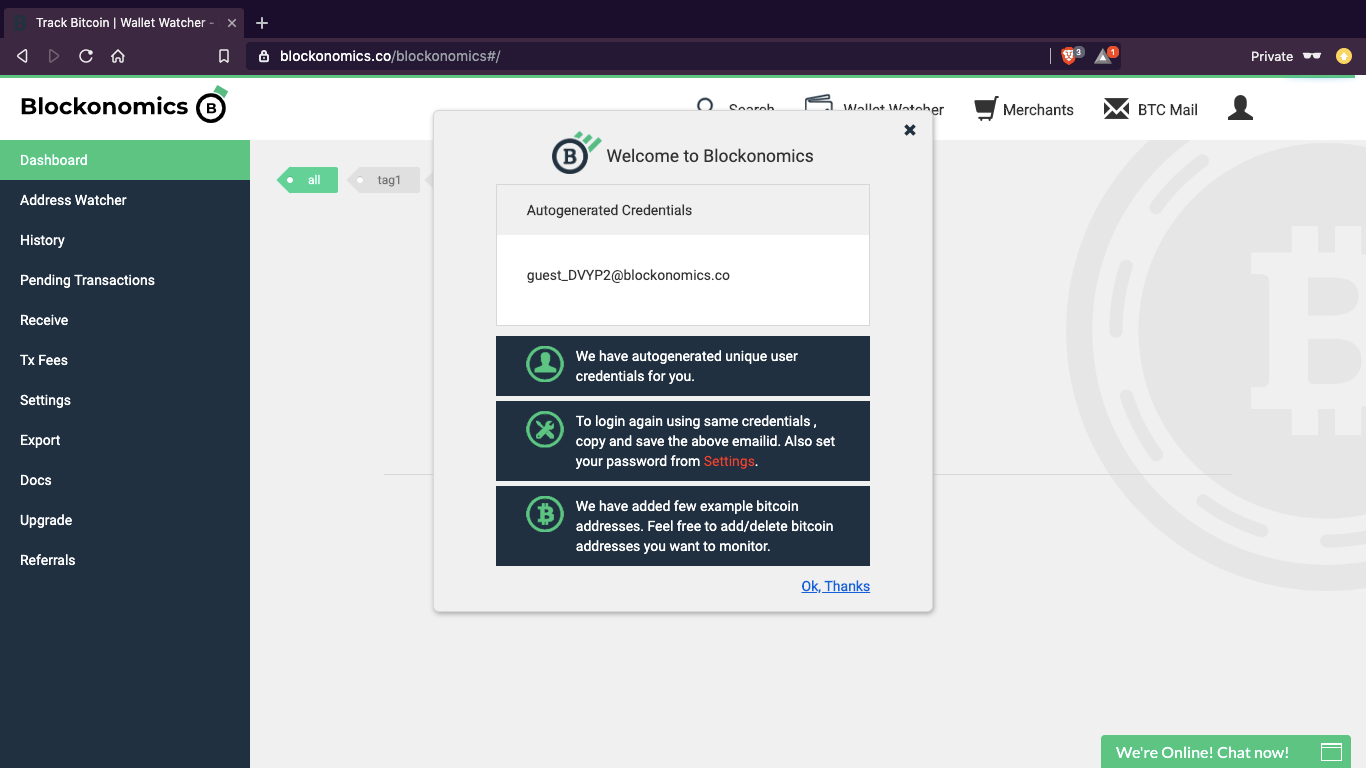Click the browser back arrow
1366x768 pixels.
(x=22, y=56)
